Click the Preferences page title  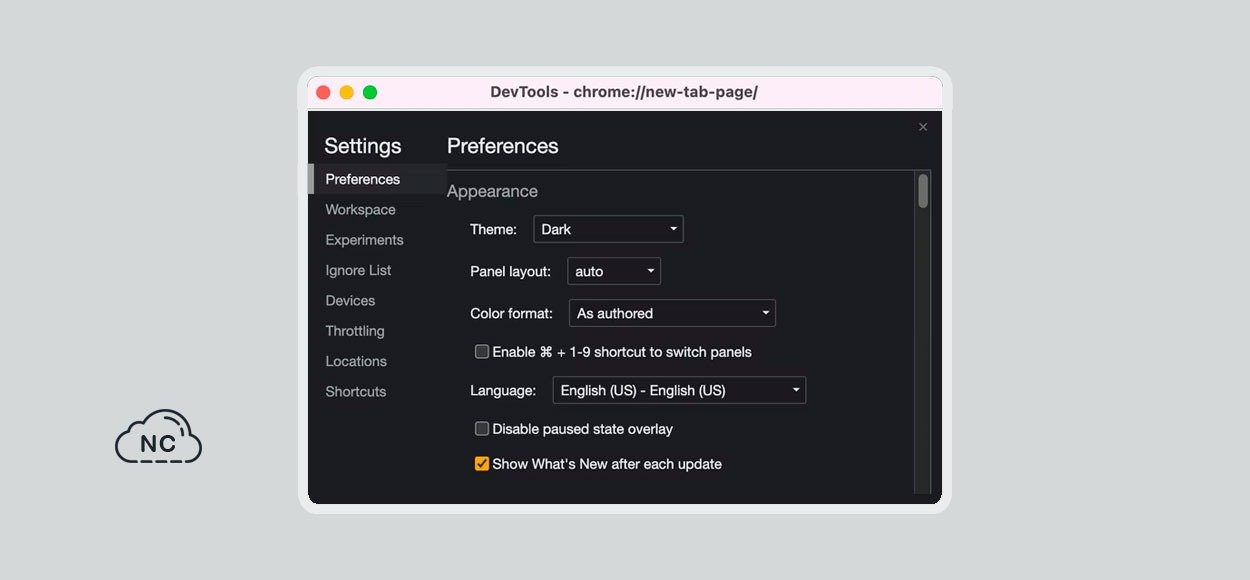coord(502,146)
